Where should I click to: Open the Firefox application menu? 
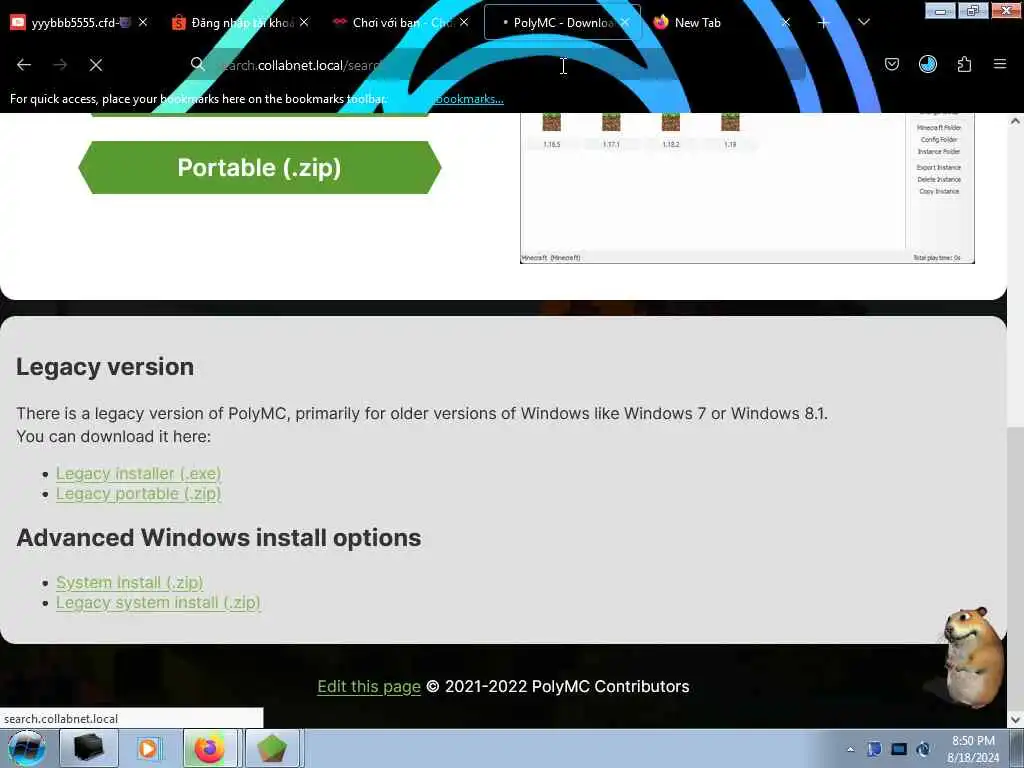coord(1000,64)
